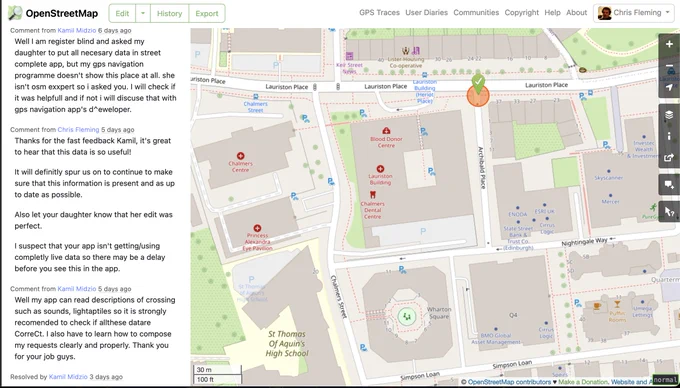Click the Make a Donation link
The image size is (680, 388).
tap(582, 382)
